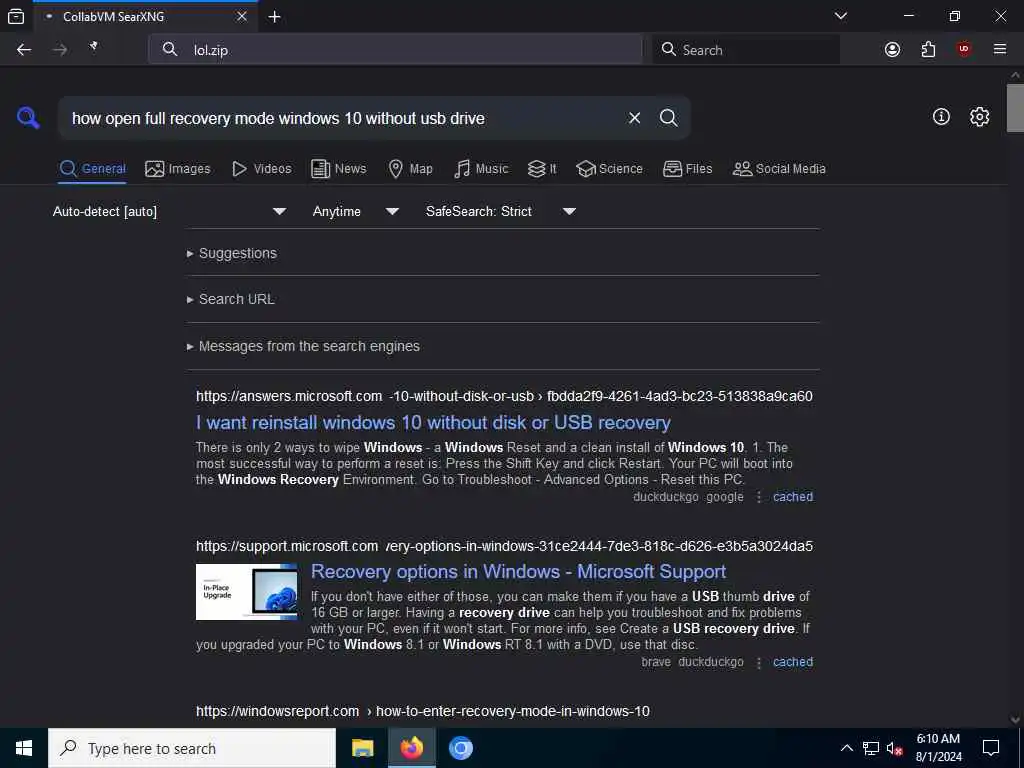Switch to Science category

[x=609, y=168]
